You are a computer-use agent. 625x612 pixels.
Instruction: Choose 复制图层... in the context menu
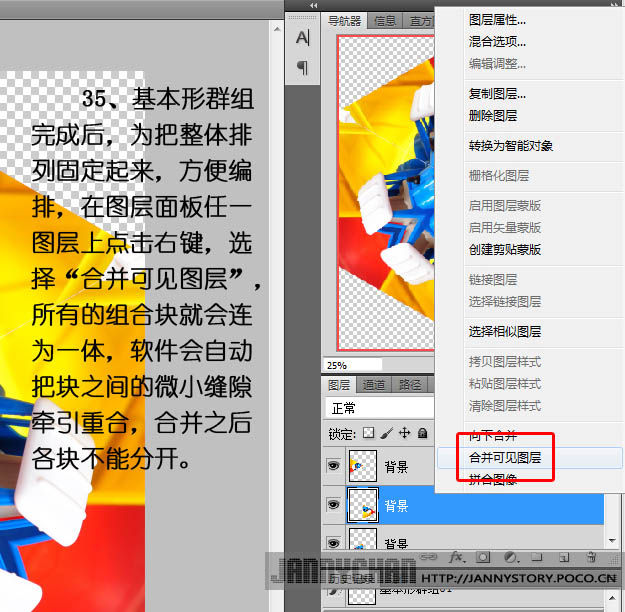pos(497,94)
